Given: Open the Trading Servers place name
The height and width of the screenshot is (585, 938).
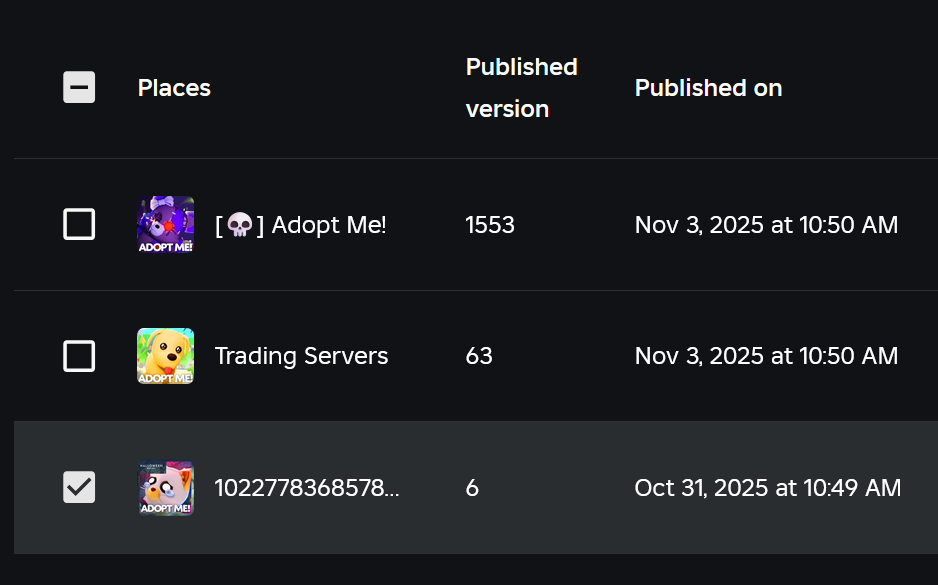Looking at the screenshot, I should [302, 356].
